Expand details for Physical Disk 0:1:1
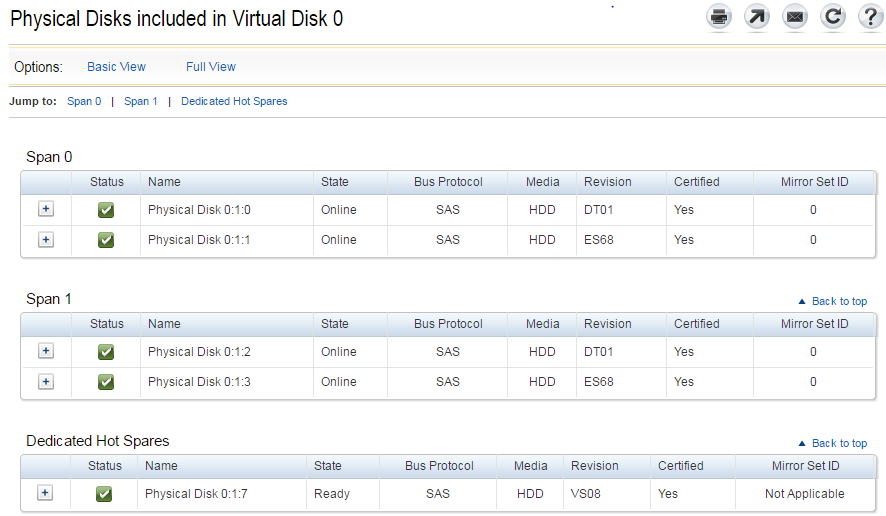This screenshot has width=886, height=516. coord(46,240)
